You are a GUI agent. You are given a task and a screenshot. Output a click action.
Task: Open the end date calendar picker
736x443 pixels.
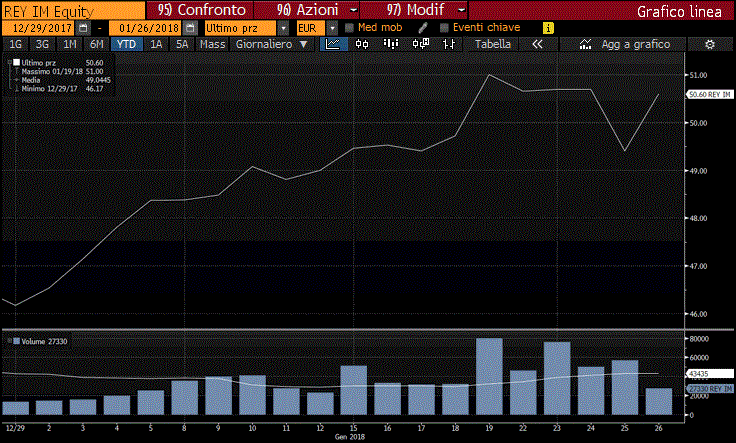[x=184, y=28]
